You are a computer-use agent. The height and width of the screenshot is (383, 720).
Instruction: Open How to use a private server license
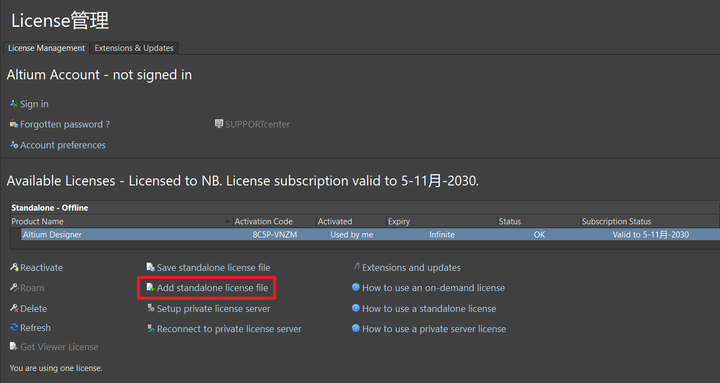434,329
